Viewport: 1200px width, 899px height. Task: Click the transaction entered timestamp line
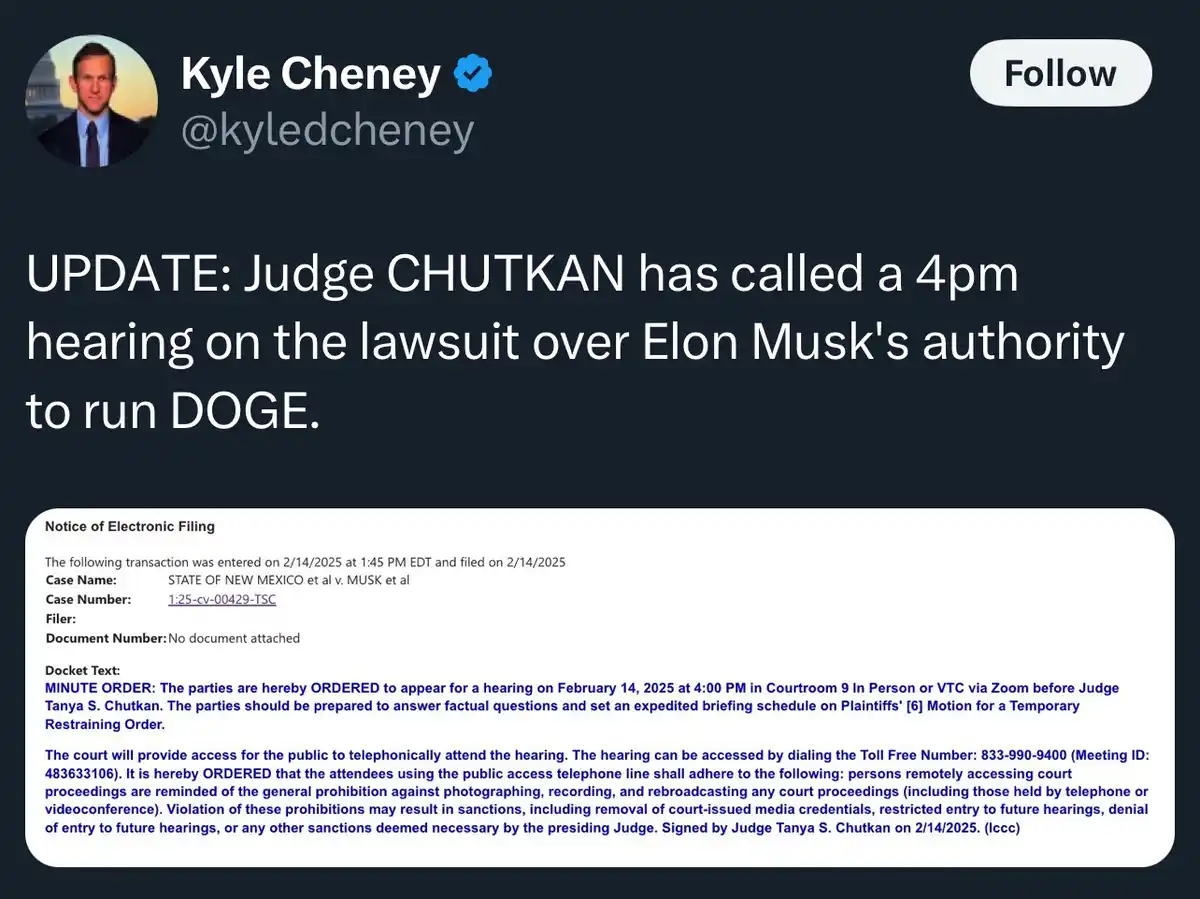tap(305, 562)
